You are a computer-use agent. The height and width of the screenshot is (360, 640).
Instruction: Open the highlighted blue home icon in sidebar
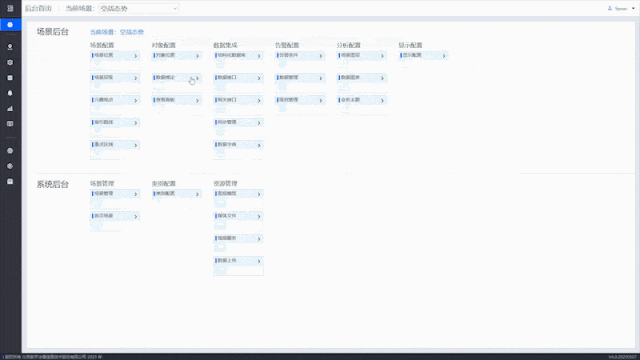pyautogui.click(x=10, y=25)
